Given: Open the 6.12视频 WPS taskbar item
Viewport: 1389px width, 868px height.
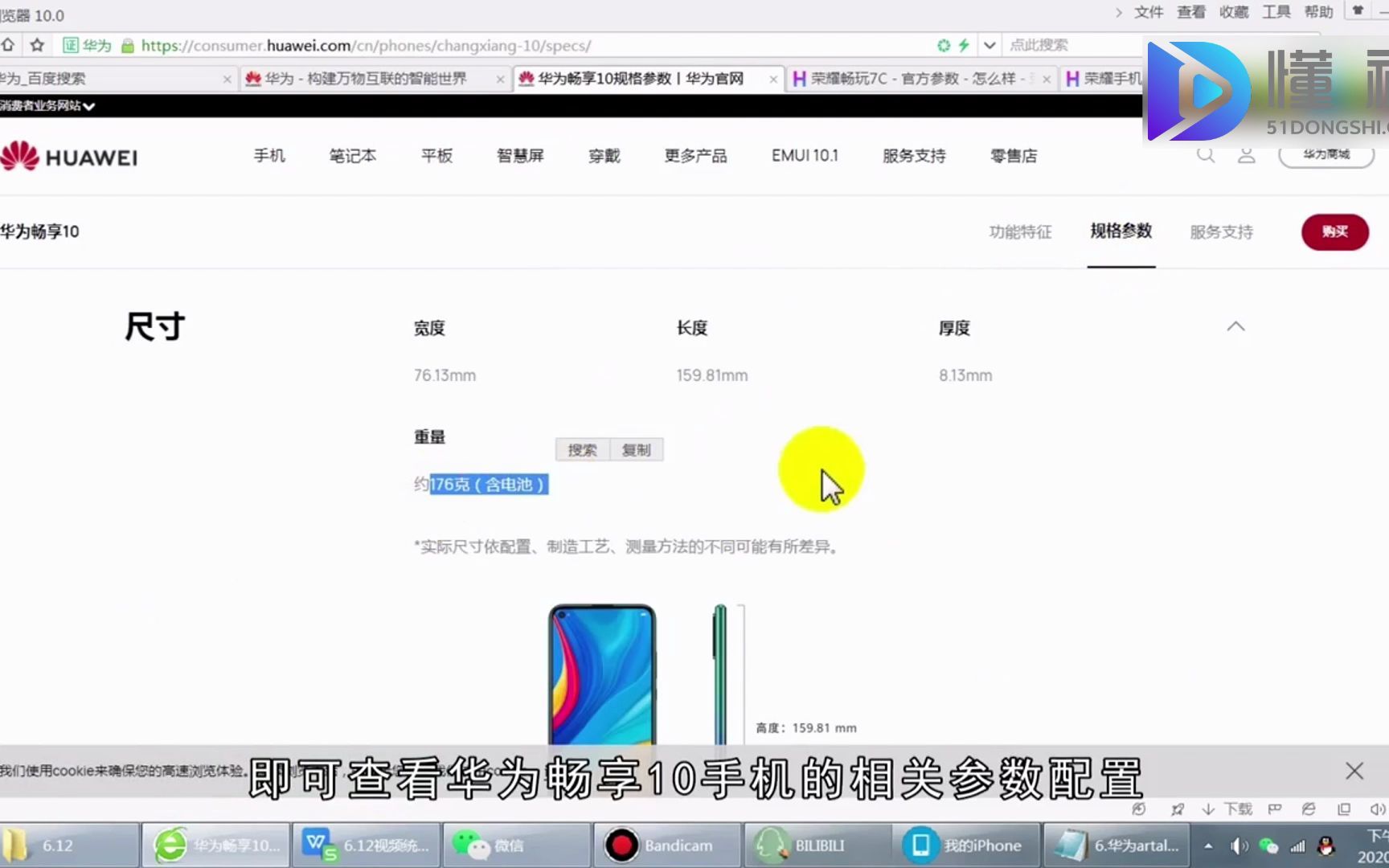Looking at the screenshot, I should click(x=367, y=845).
